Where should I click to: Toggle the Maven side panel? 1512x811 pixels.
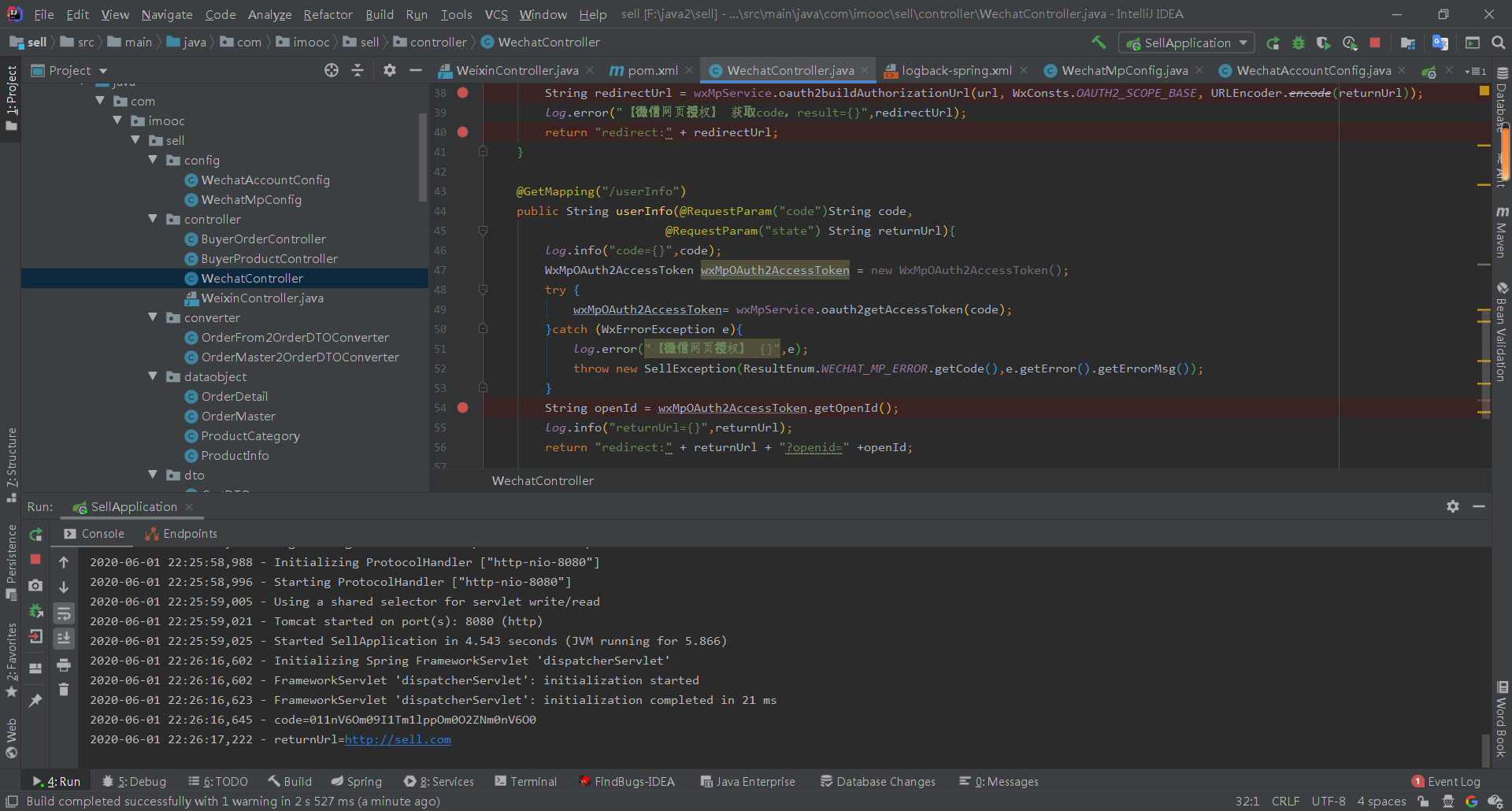coord(1502,232)
